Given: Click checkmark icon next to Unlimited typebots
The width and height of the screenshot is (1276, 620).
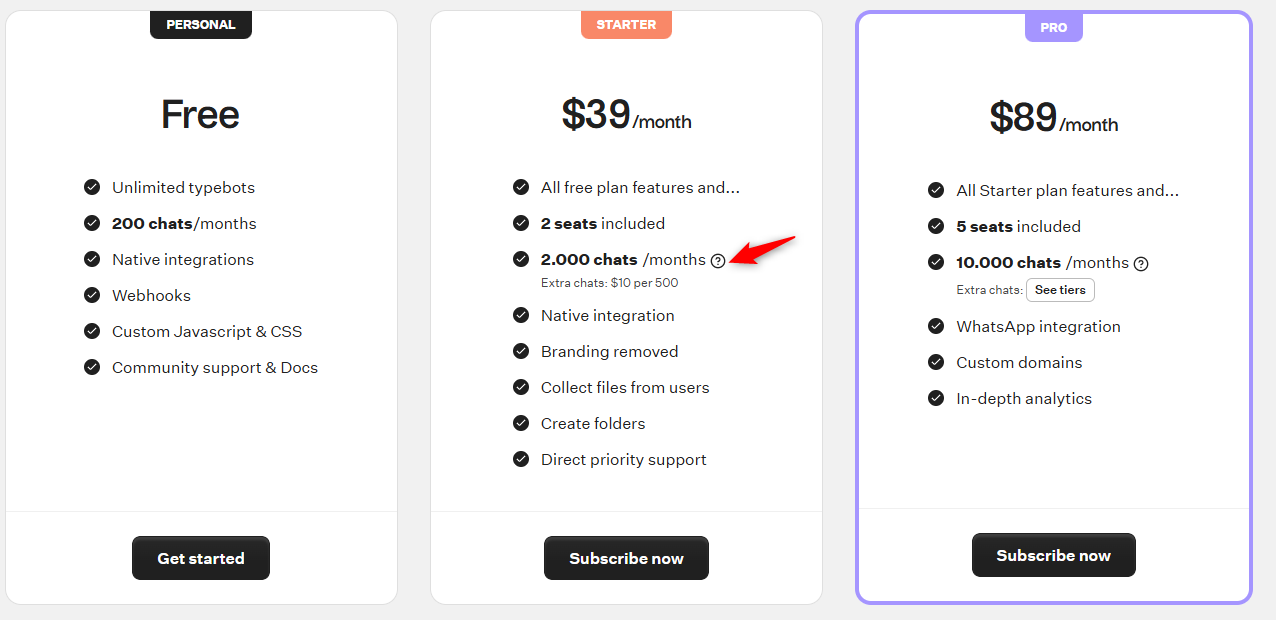Looking at the screenshot, I should pos(92,187).
